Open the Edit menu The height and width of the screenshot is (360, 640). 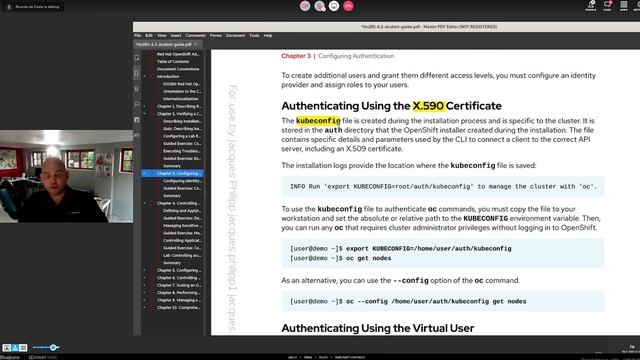[149, 36]
